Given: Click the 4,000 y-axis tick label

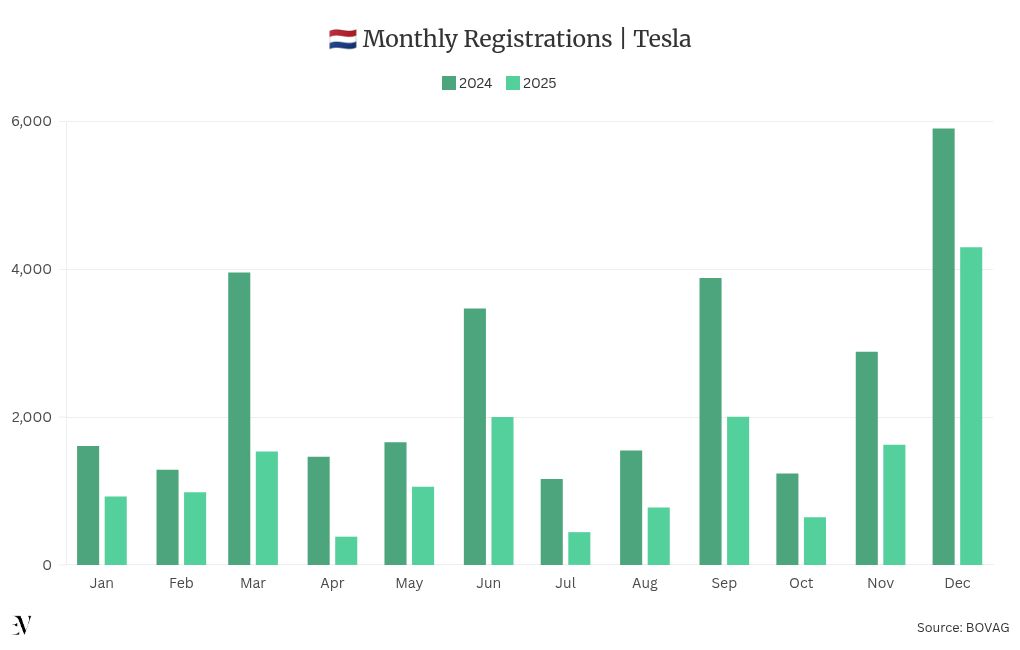Looking at the screenshot, I should pyautogui.click(x=31, y=269).
